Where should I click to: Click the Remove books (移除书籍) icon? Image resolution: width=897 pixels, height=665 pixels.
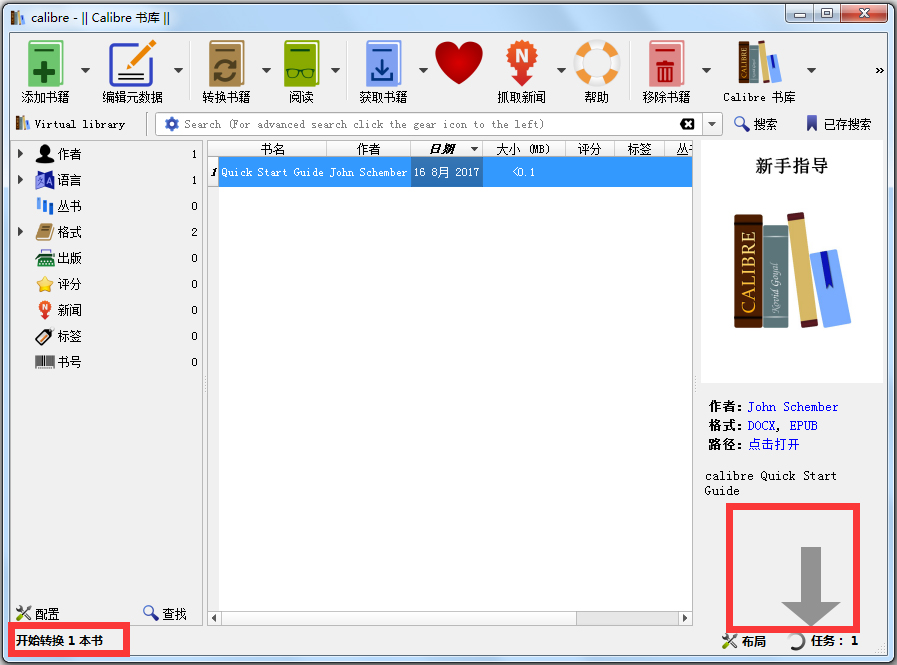tap(666, 66)
